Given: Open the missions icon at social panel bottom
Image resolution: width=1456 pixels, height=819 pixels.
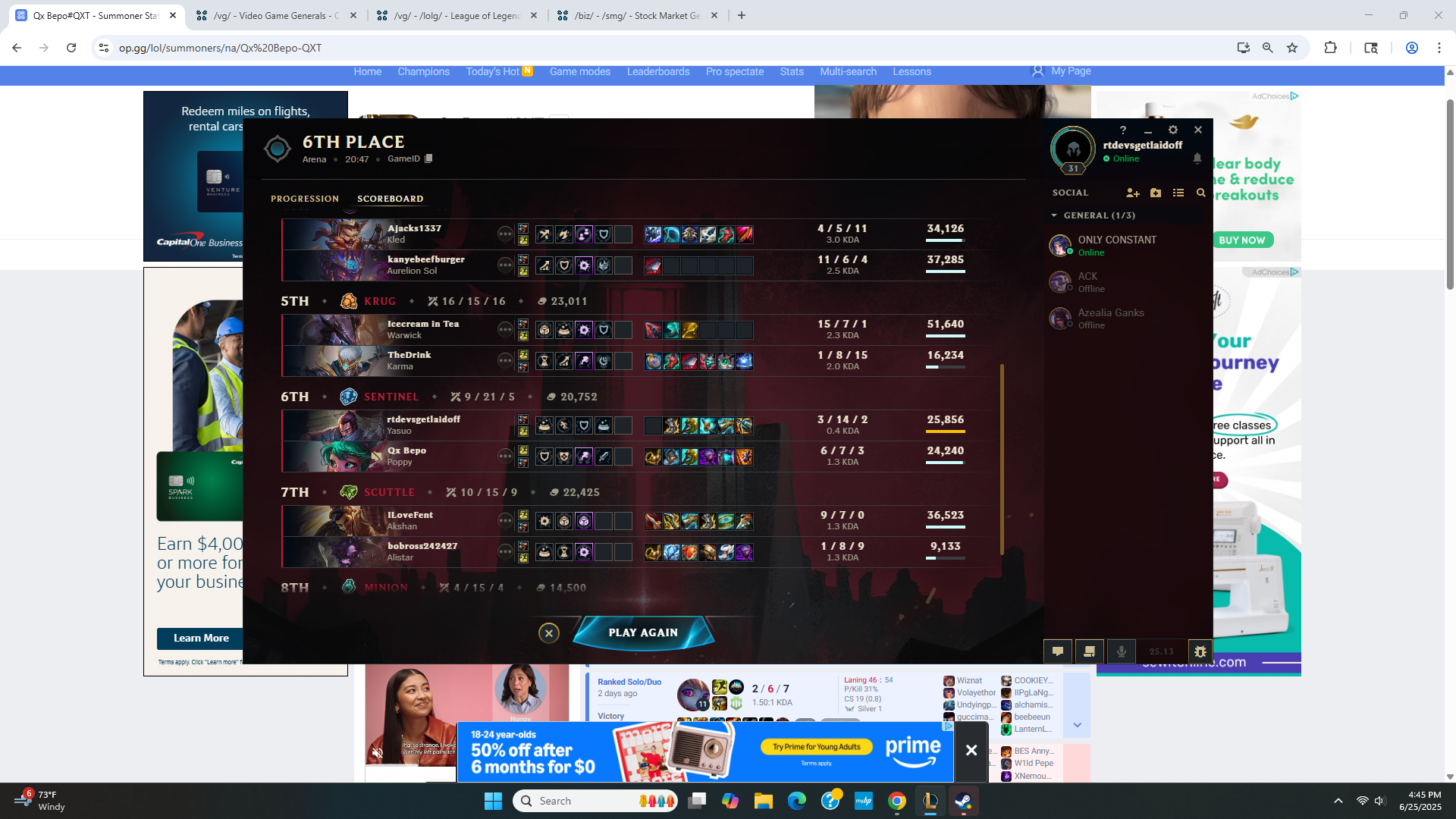Looking at the screenshot, I should 1090,651.
